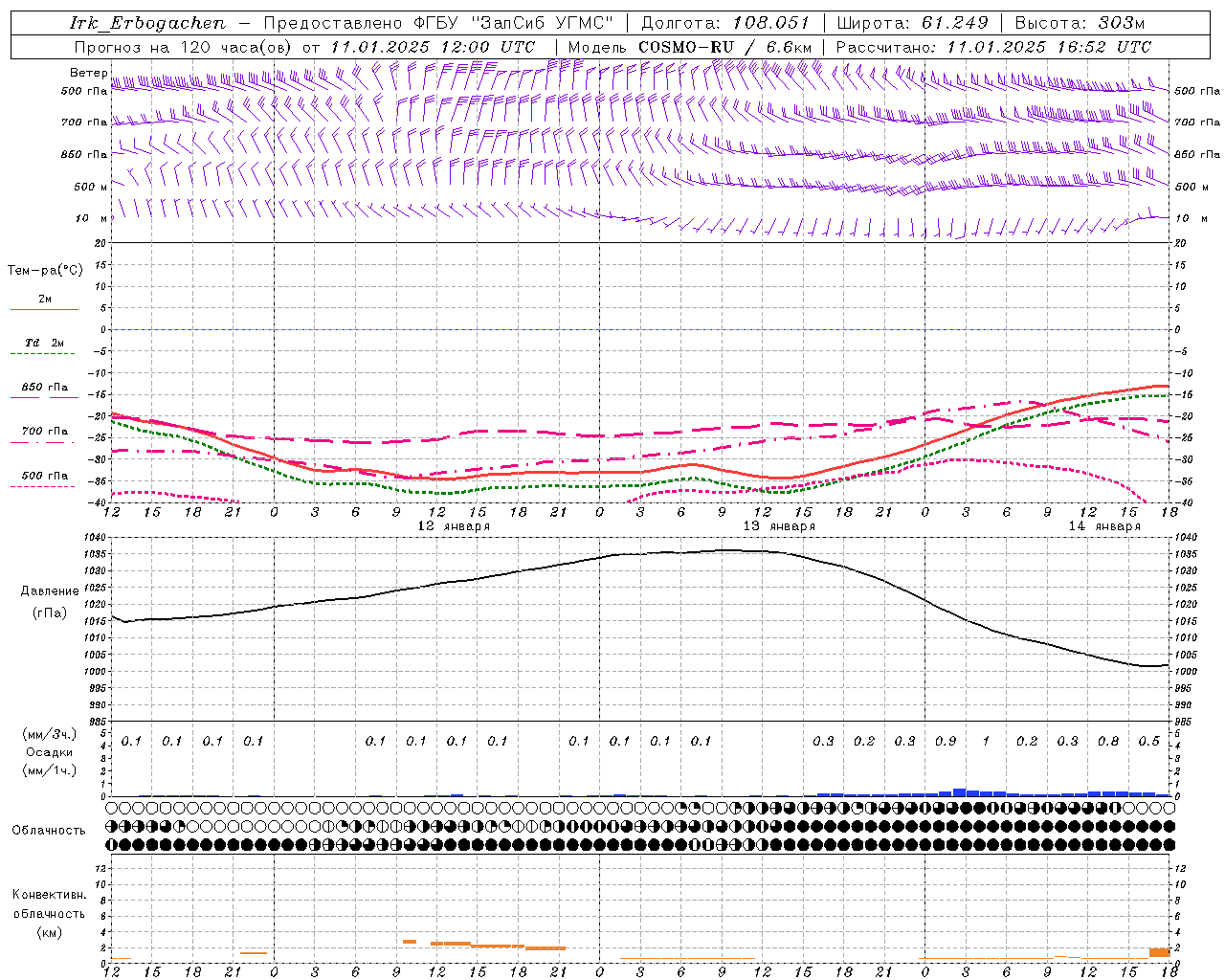Image resolution: width=1225 pixels, height=980 pixels.
Task: Click the 850 гПа legend entry under Тем-ра
Action: click(45, 388)
